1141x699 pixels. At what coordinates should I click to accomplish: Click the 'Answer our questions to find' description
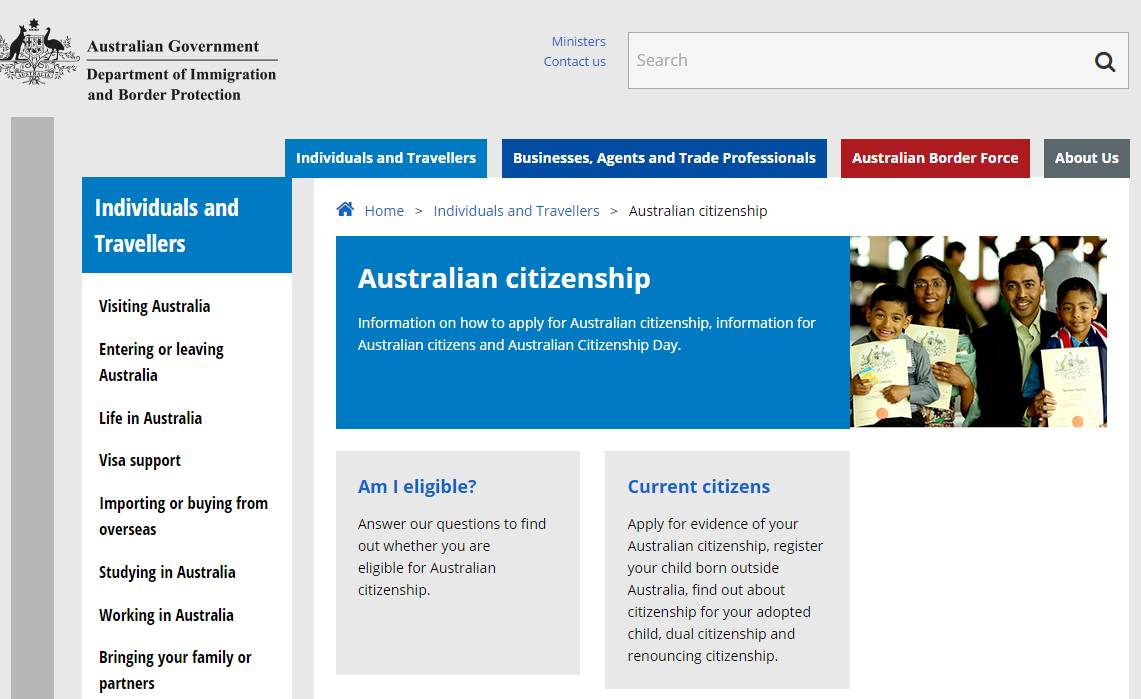pos(452,556)
